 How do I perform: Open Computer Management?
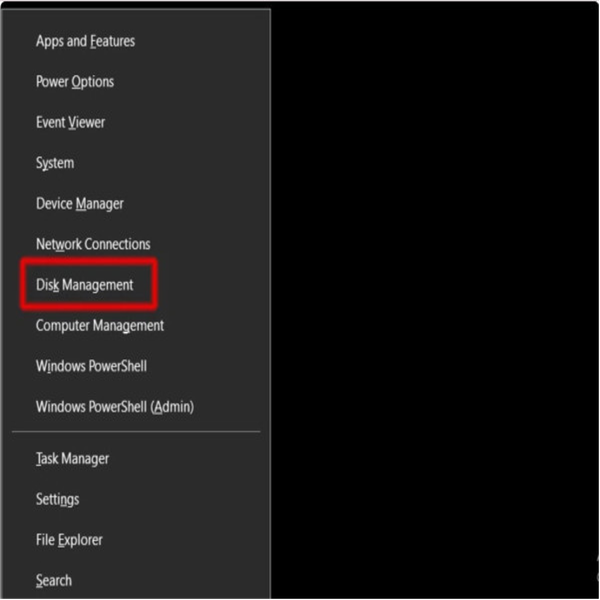[x=100, y=326]
